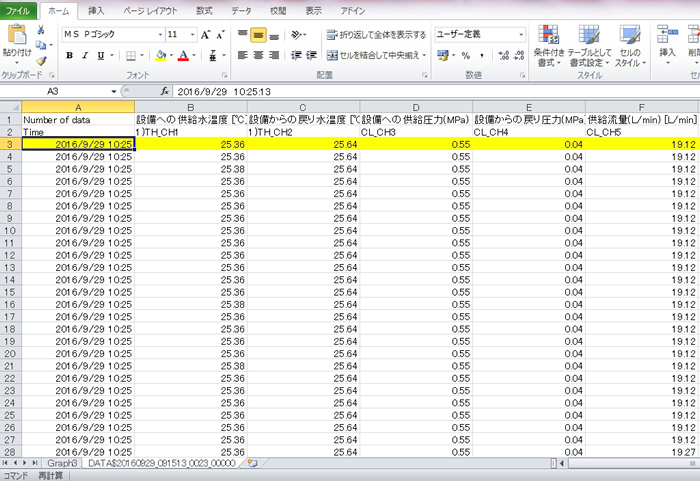This screenshot has height=481, width=700.
Task: Click the select-all corner button
Action: pyautogui.click(x=10, y=107)
